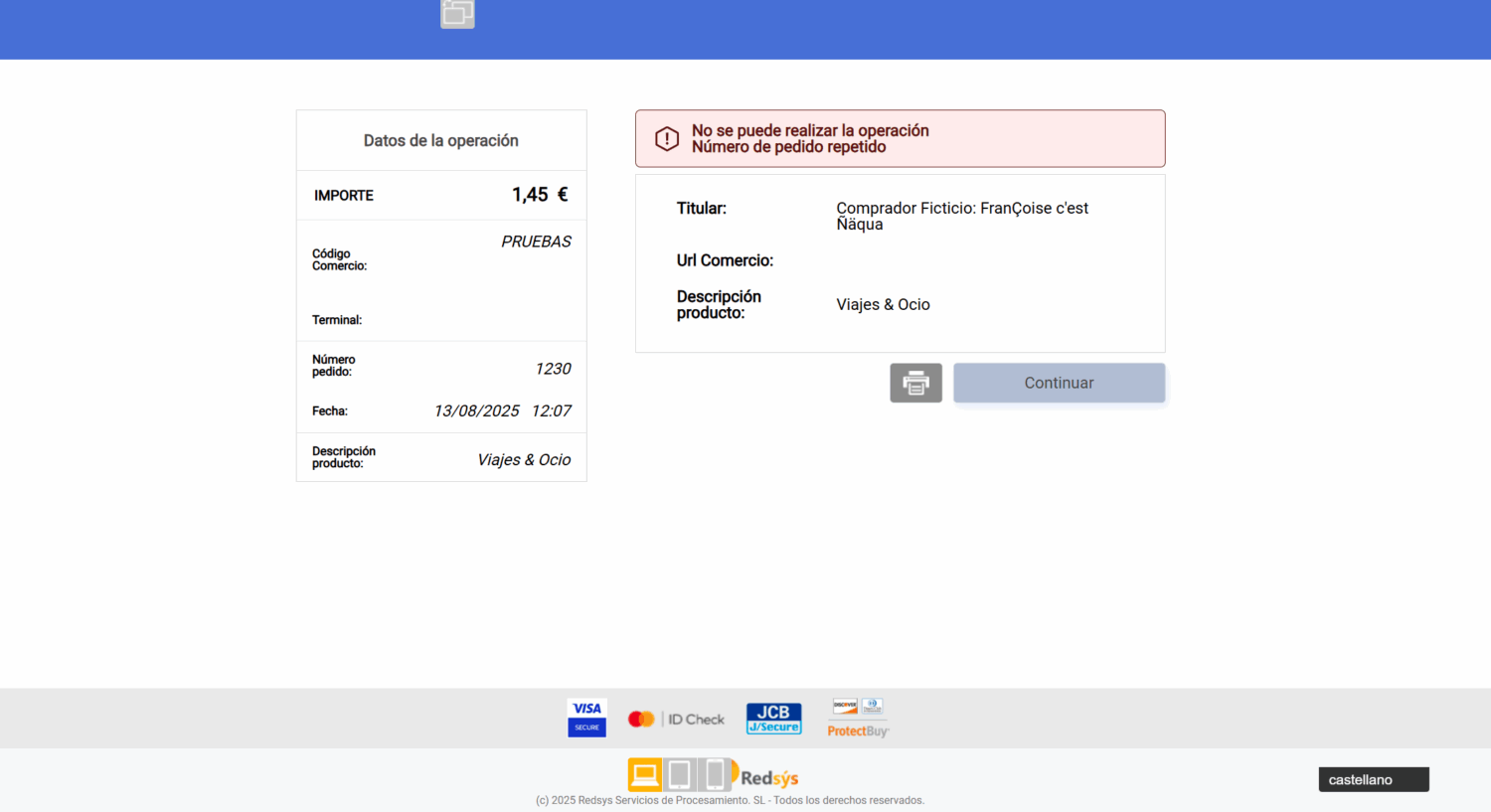The height and width of the screenshot is (812, 1491).
Task: Click the window icon in the blue header
Action: (457, 13)
